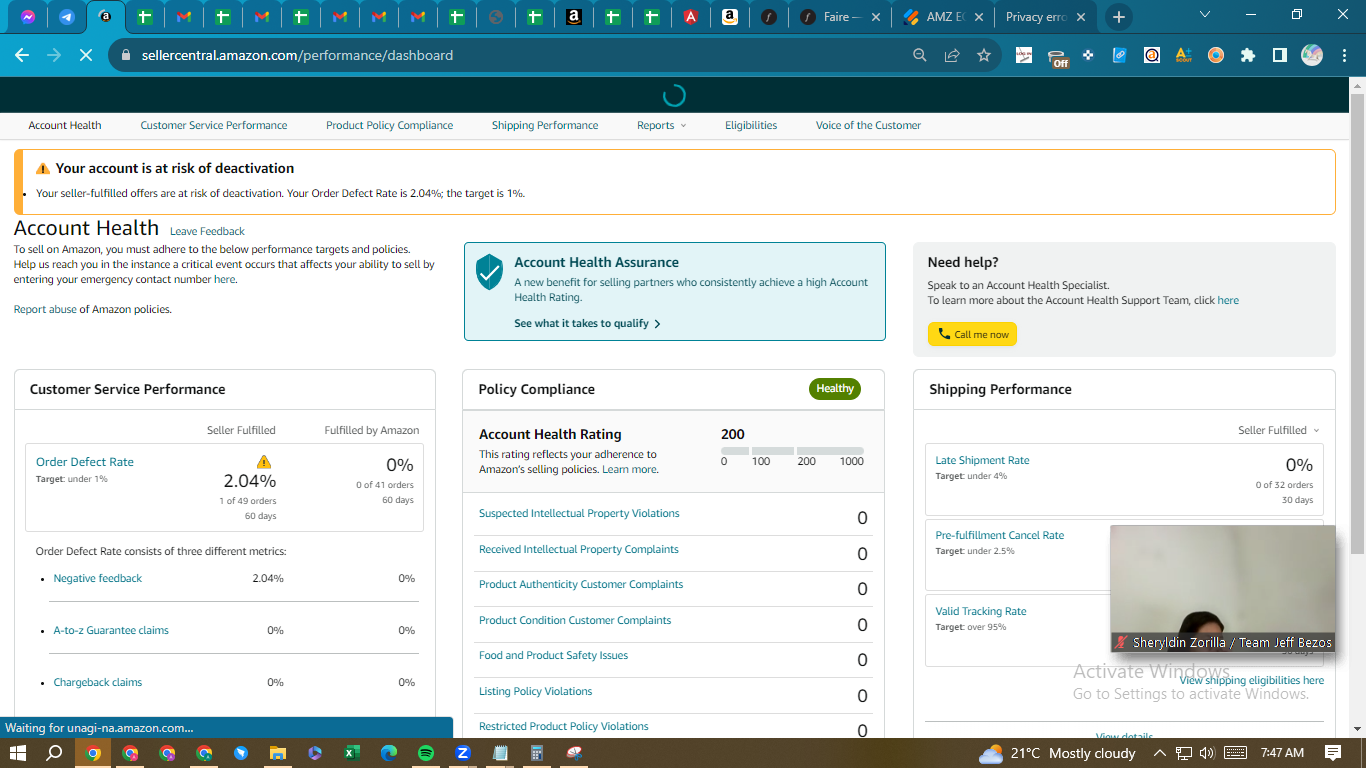Open the Chrome profile avatar
The height and width of the screenshot is (768, 1366).
(x=1312, y=55)
